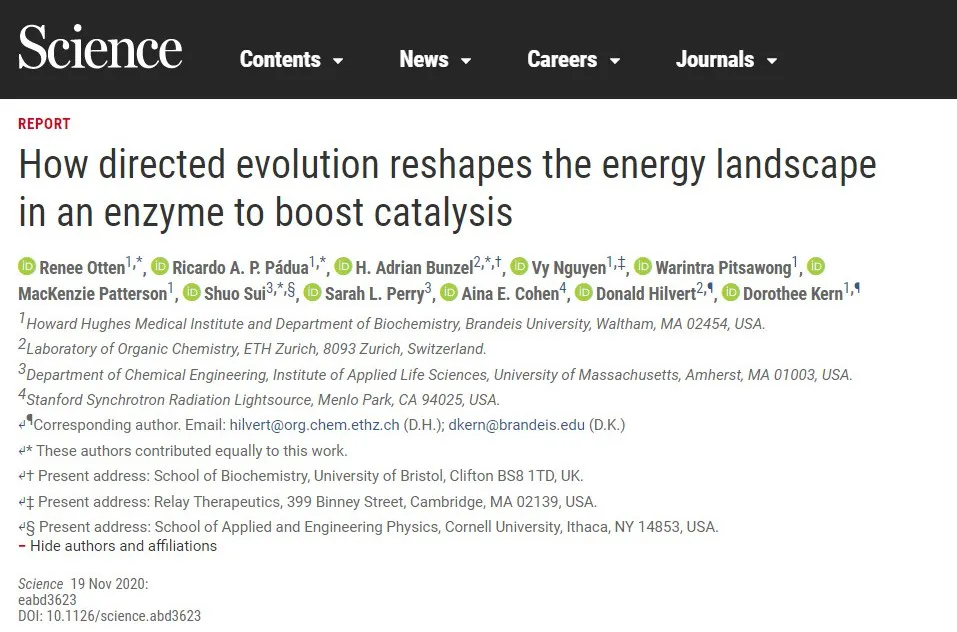957x632 pixels.
Task: Select author H. Adrian Bunzel
Action: (x=414, y=268)
